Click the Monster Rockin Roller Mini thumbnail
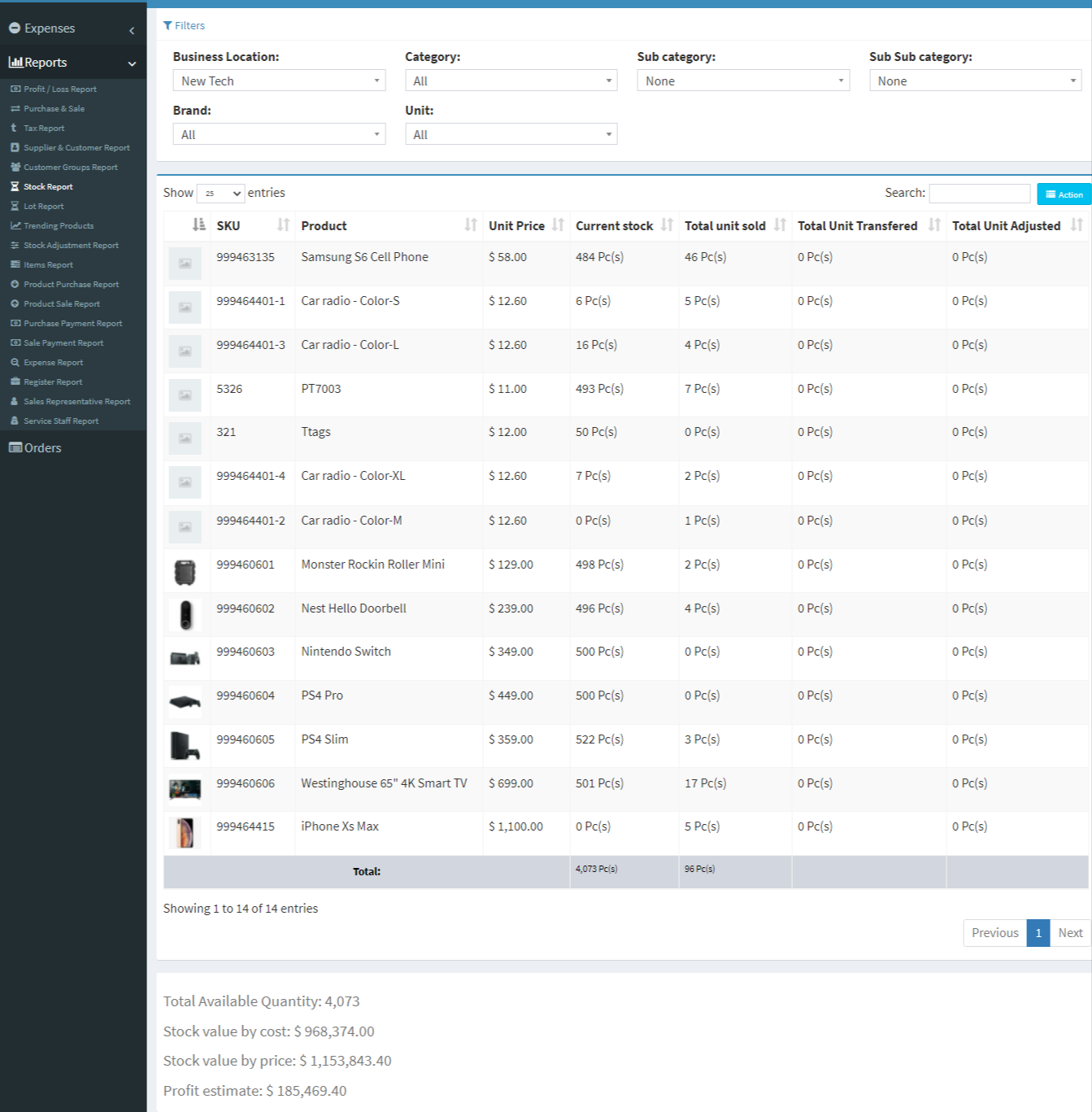The width and height of the screenshot is (1092, 1112). [x=185, y=571]
